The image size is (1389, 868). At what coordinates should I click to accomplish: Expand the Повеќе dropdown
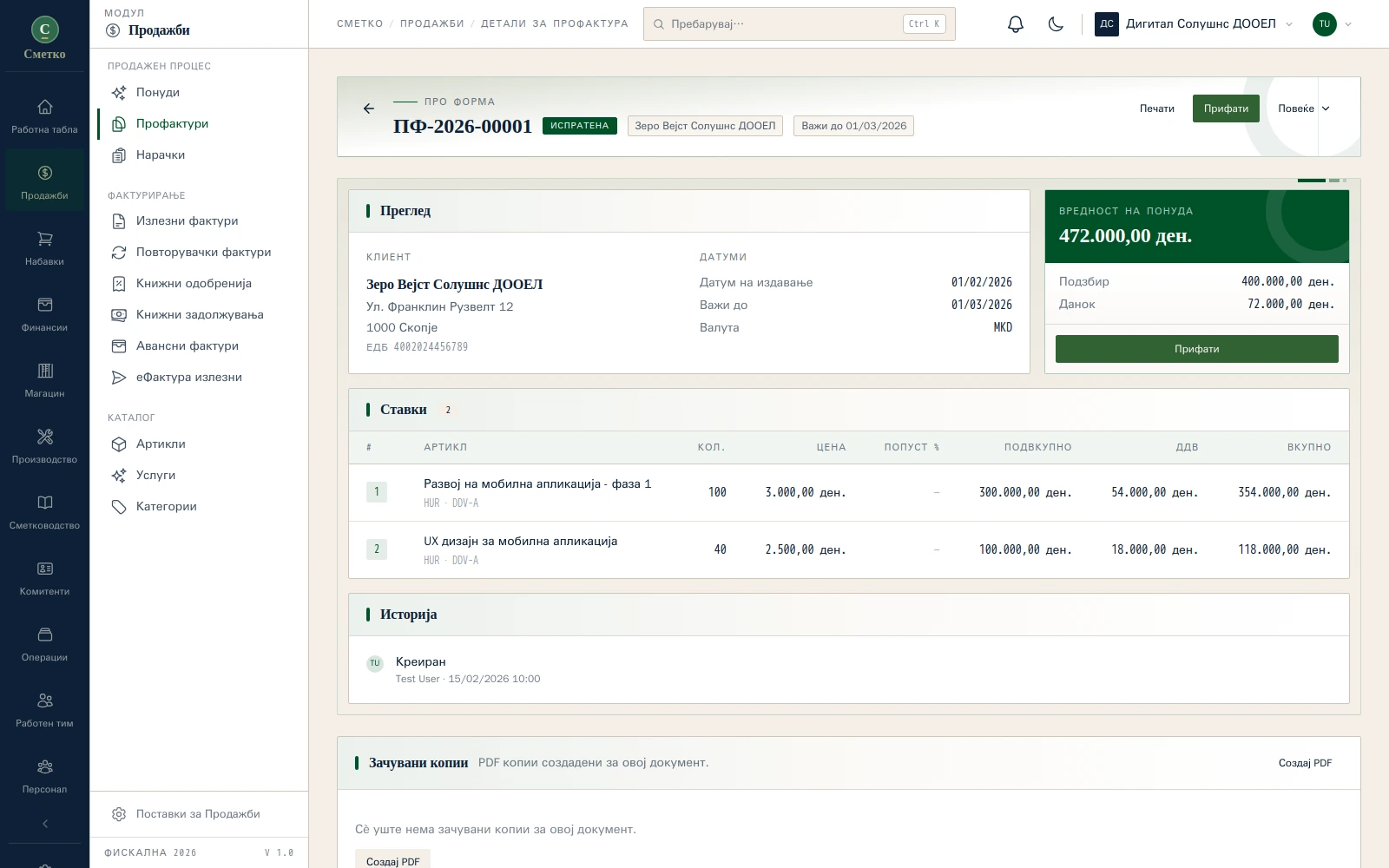click(x=1304, y=108)
